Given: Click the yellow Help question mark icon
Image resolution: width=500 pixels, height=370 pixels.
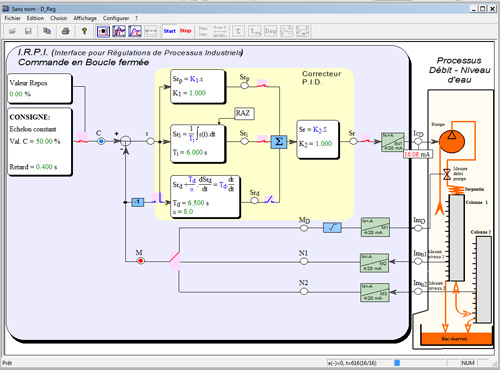Looking at the screenshot, I should 84,31.
